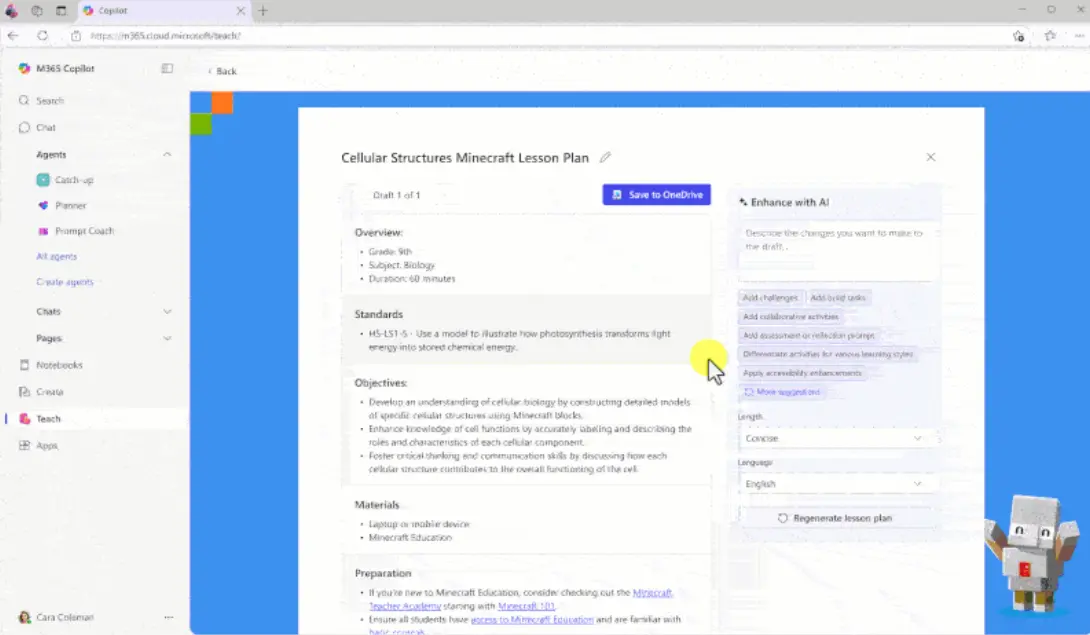Click the browser workspaces icon
The image size is (1090, 635).
37,10
